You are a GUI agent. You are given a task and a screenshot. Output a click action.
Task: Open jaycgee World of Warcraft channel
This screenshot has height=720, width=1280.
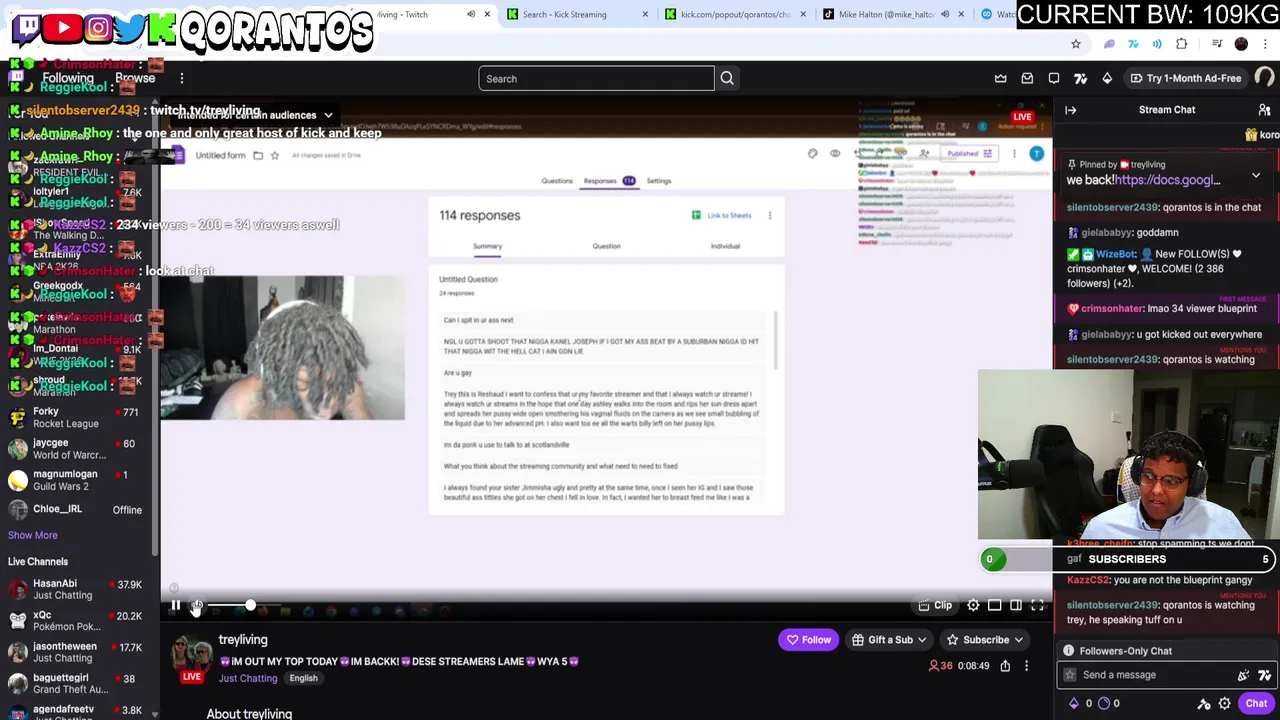76,449
